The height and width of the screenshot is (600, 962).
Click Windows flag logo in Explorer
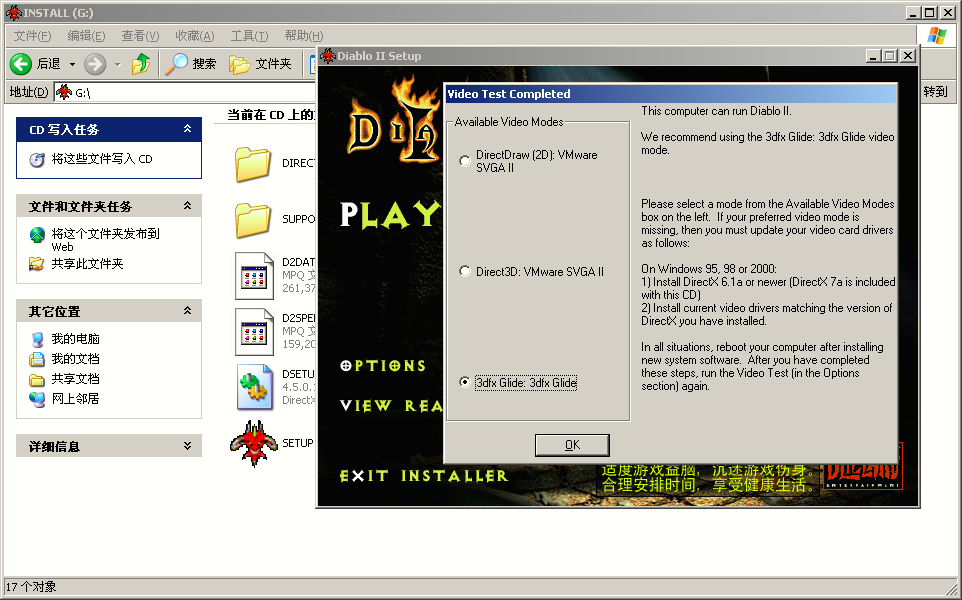936,36
